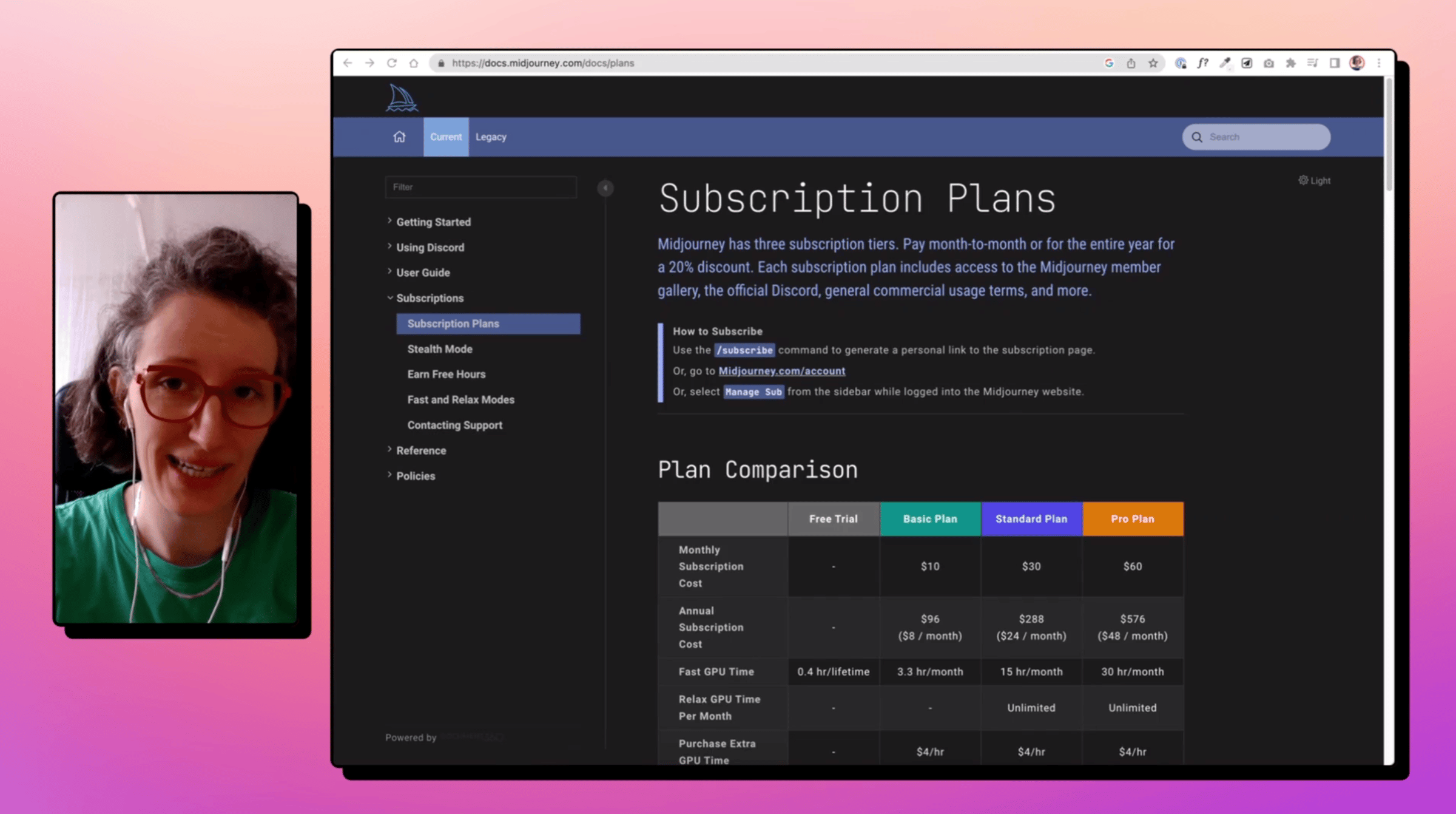Click the webcam video thumbnail
Viewport: 1456px width, 814px height.
pyautogui.click(x=176, y=409)
